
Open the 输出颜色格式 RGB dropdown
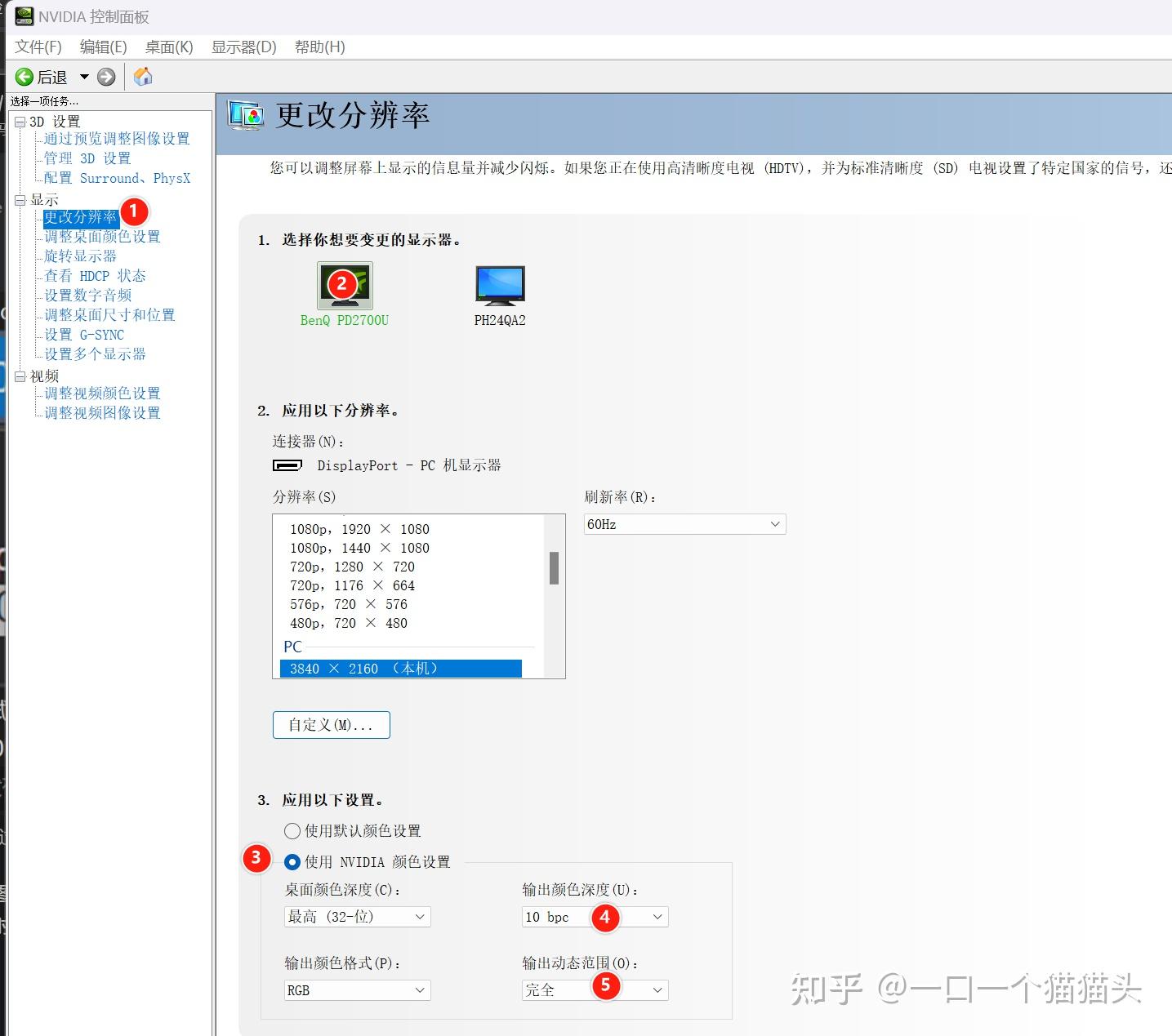(358, 990)
